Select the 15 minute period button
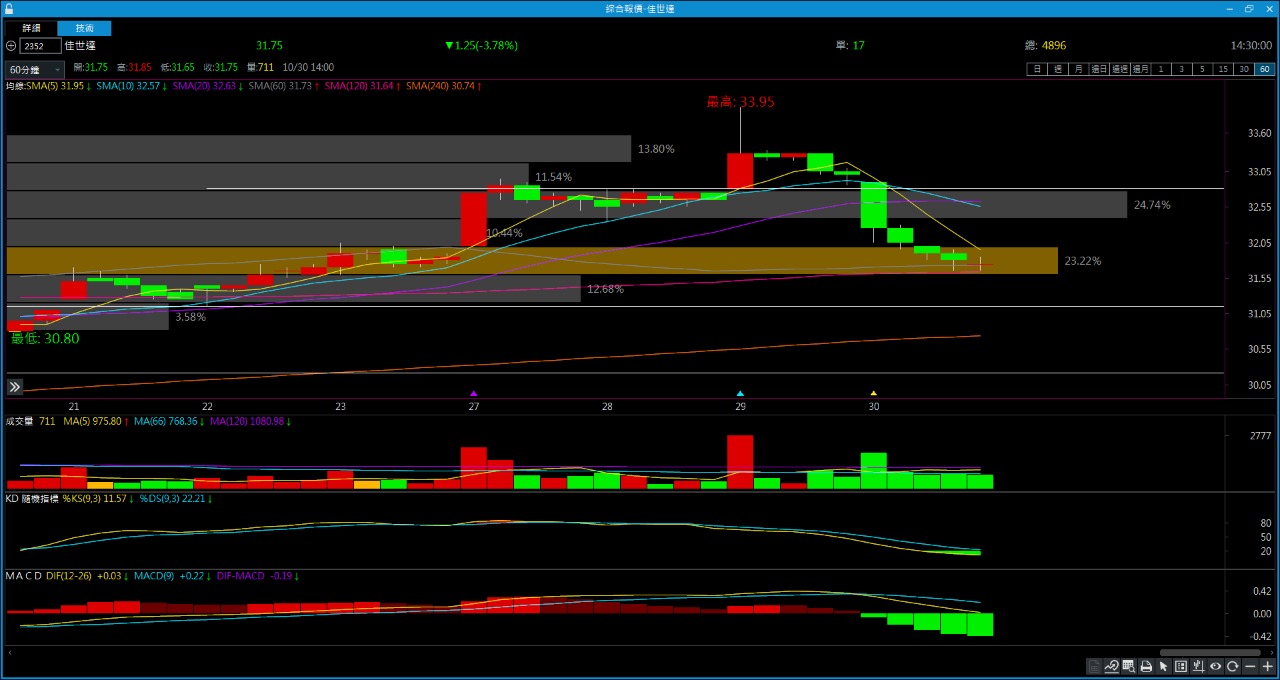This screenshot has width=1280, height=680. tap(1223, 69)
